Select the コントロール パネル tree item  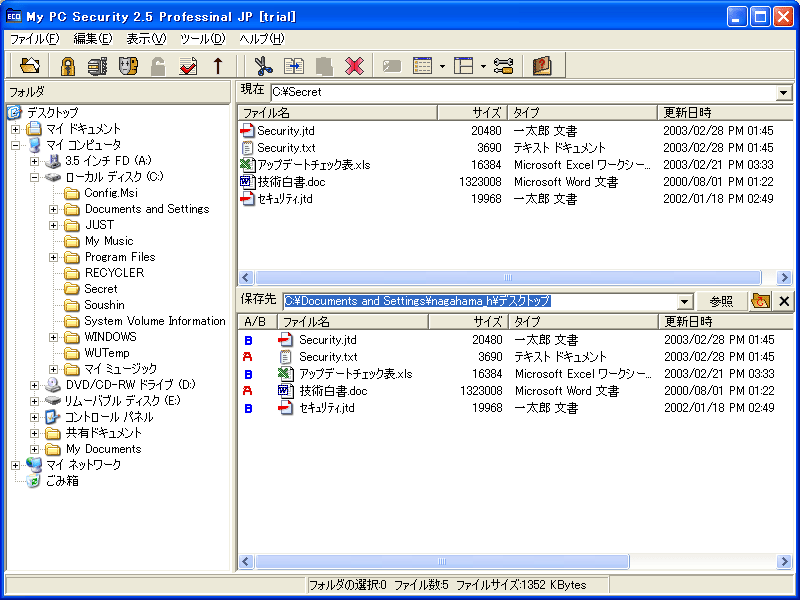pyautogui.click(x=109, y=417)
